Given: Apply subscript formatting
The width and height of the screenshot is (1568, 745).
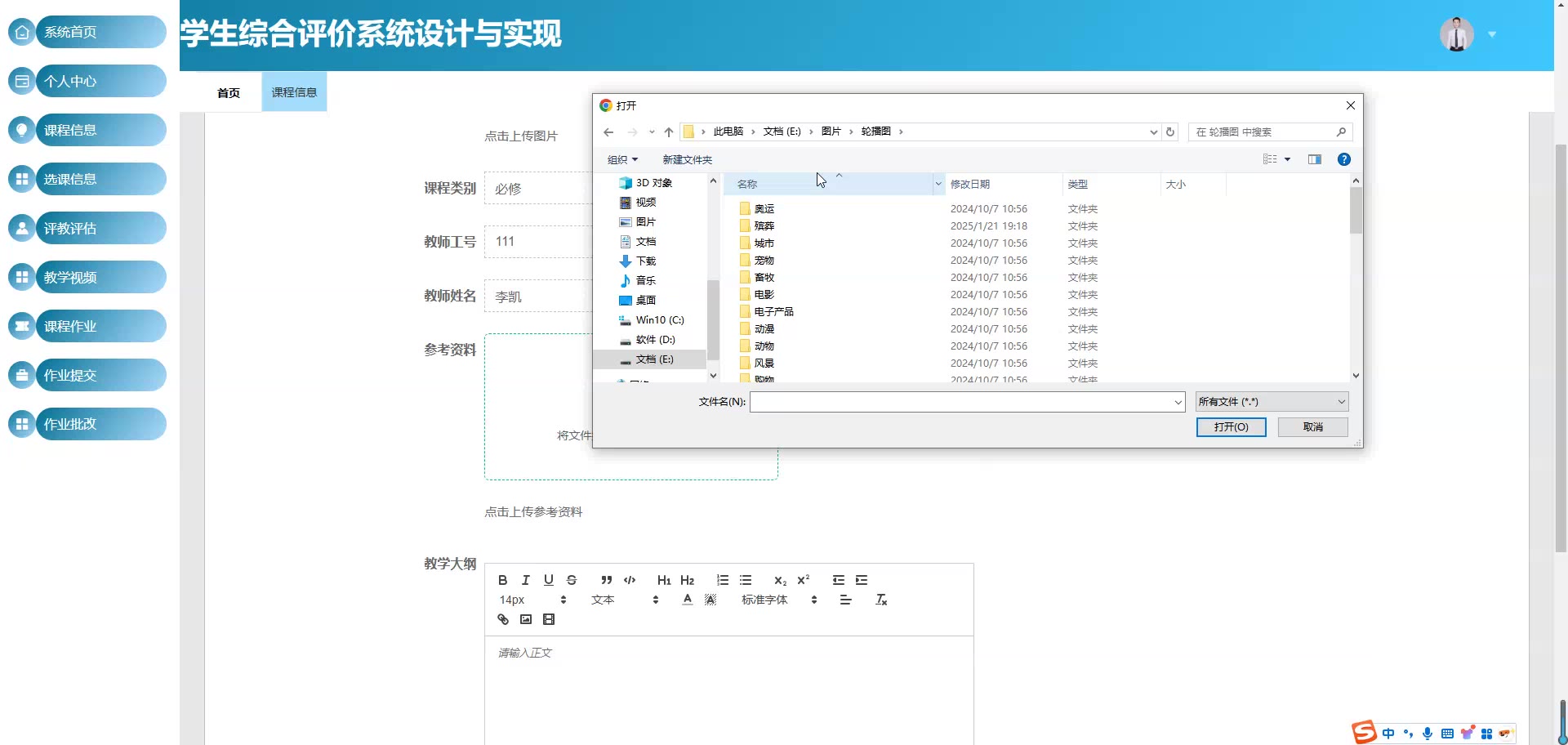Looking at the screenshot, I should [x=781, y=580].
